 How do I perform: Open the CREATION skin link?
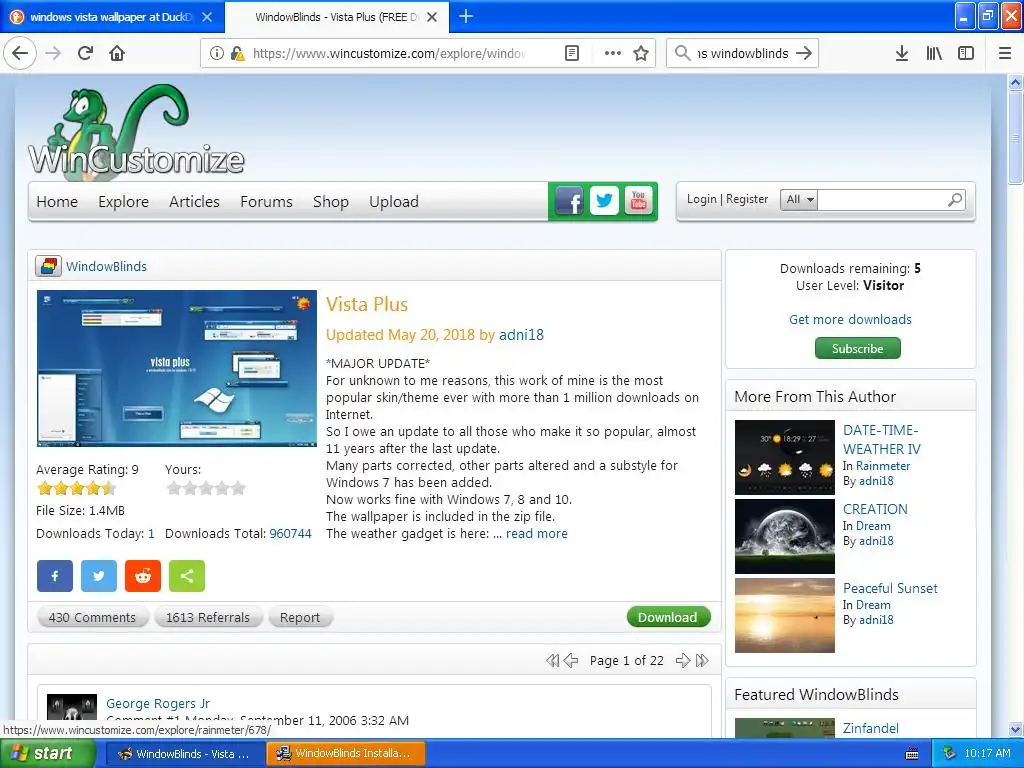(x=875, y=509)
